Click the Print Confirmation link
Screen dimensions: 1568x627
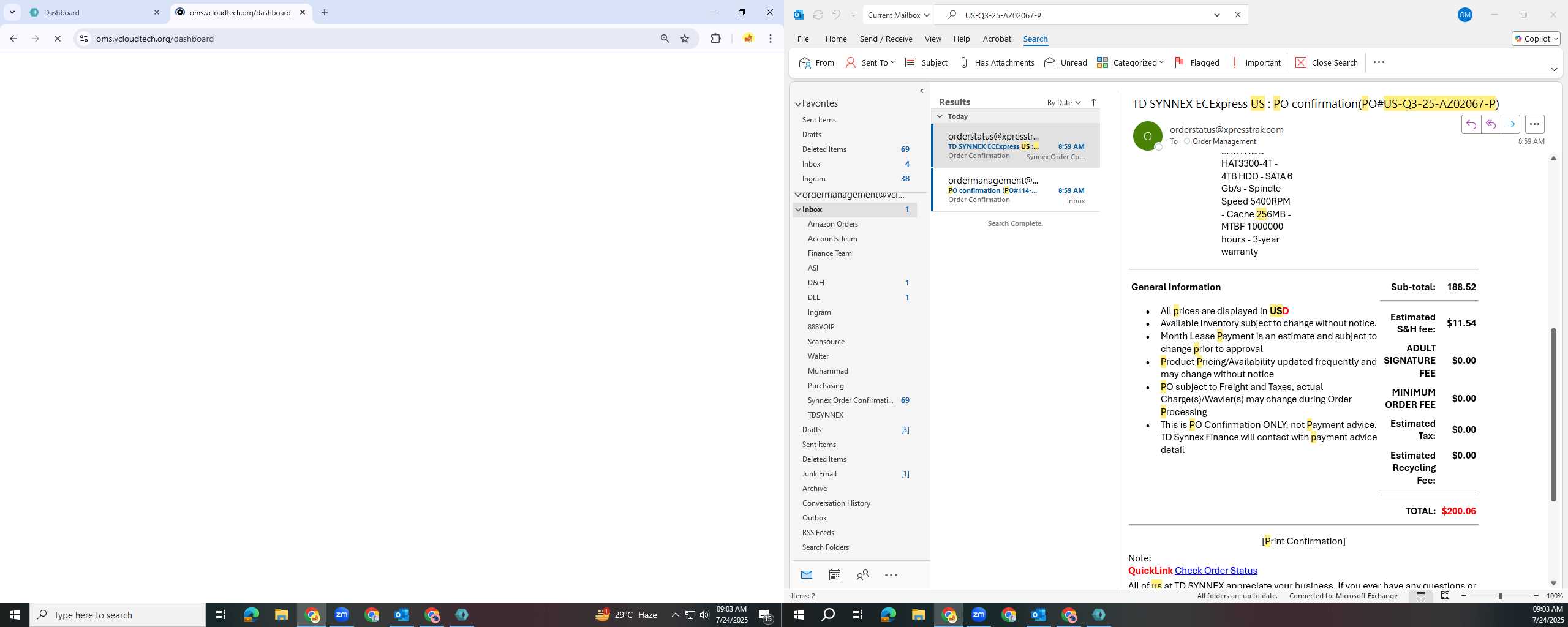point(1303,541)
